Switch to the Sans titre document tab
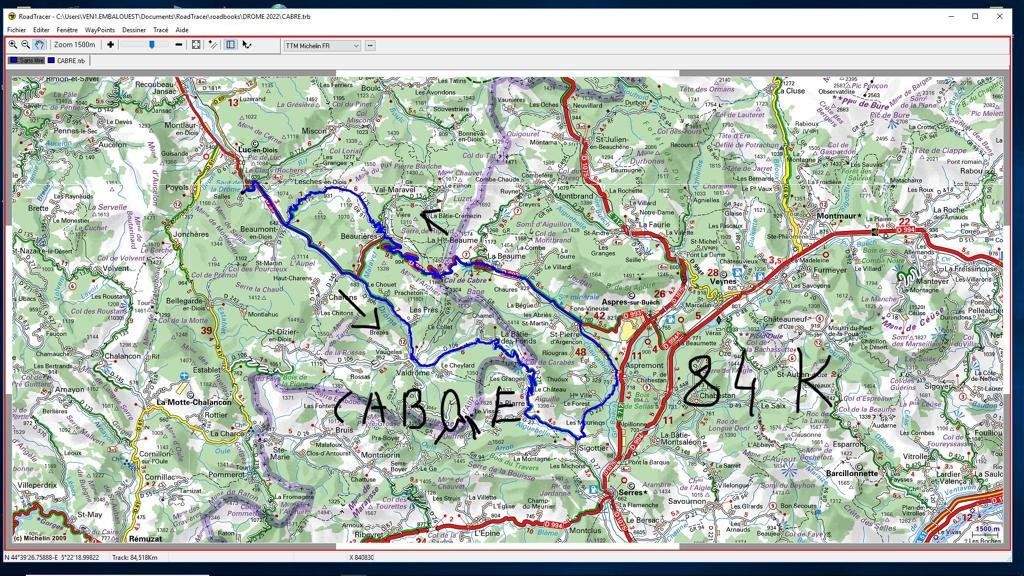This screenshot has width=1024, height=576. click(x=27, y=61)
